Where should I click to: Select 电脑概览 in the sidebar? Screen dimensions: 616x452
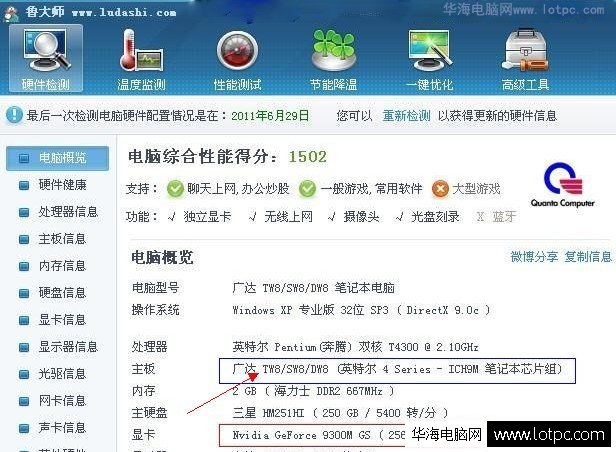(x=57, y=158)
